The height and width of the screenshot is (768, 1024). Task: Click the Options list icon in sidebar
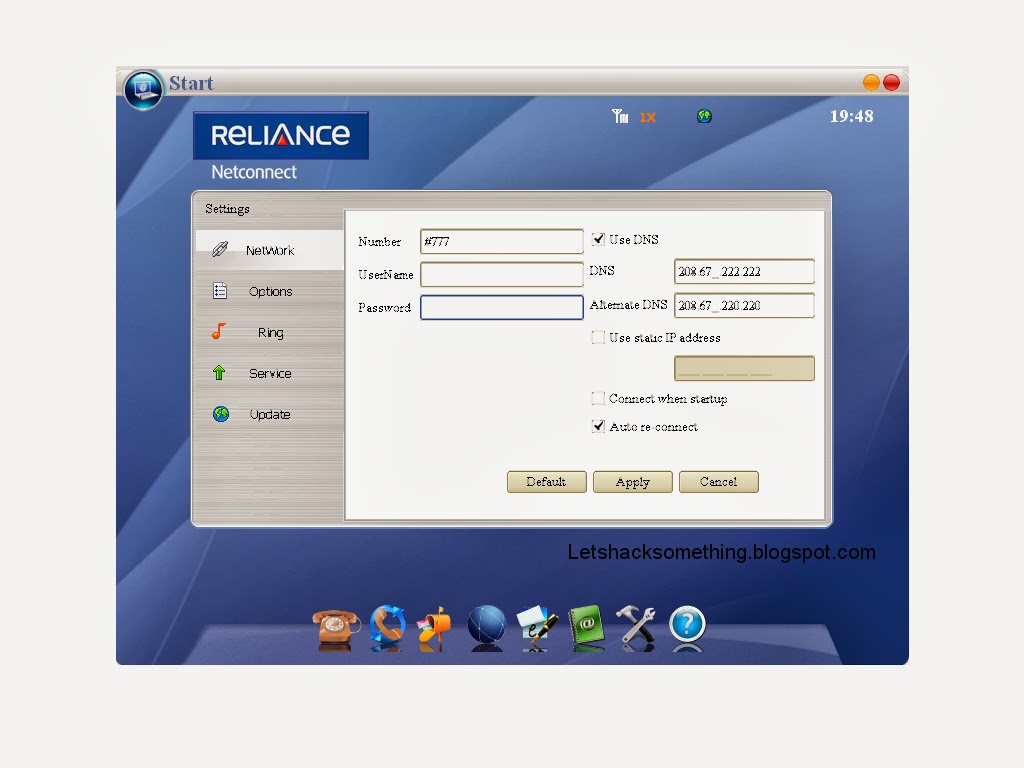click(220, 291)
